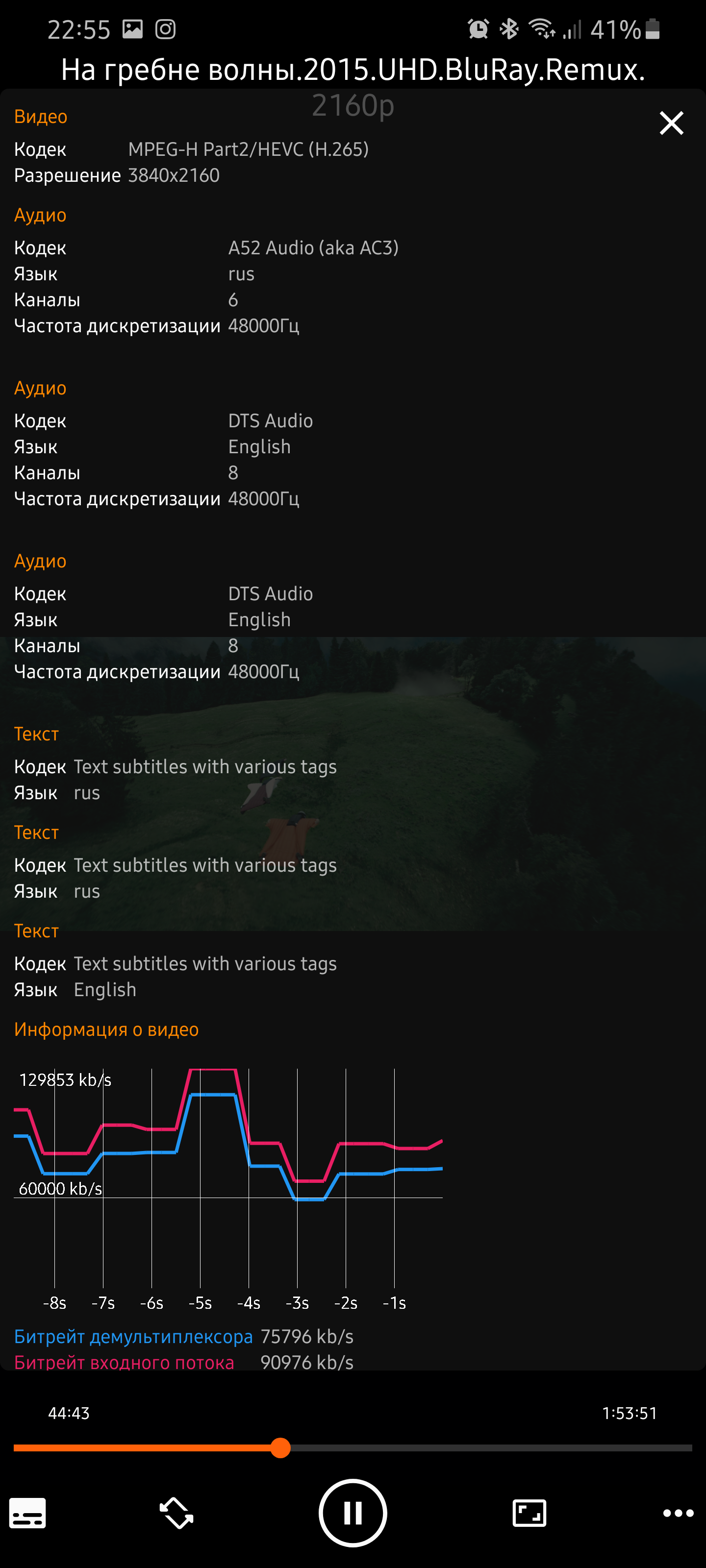Open the three-dot more options menu
Screen dimensions: 706x1568
tap(678, 1513)
